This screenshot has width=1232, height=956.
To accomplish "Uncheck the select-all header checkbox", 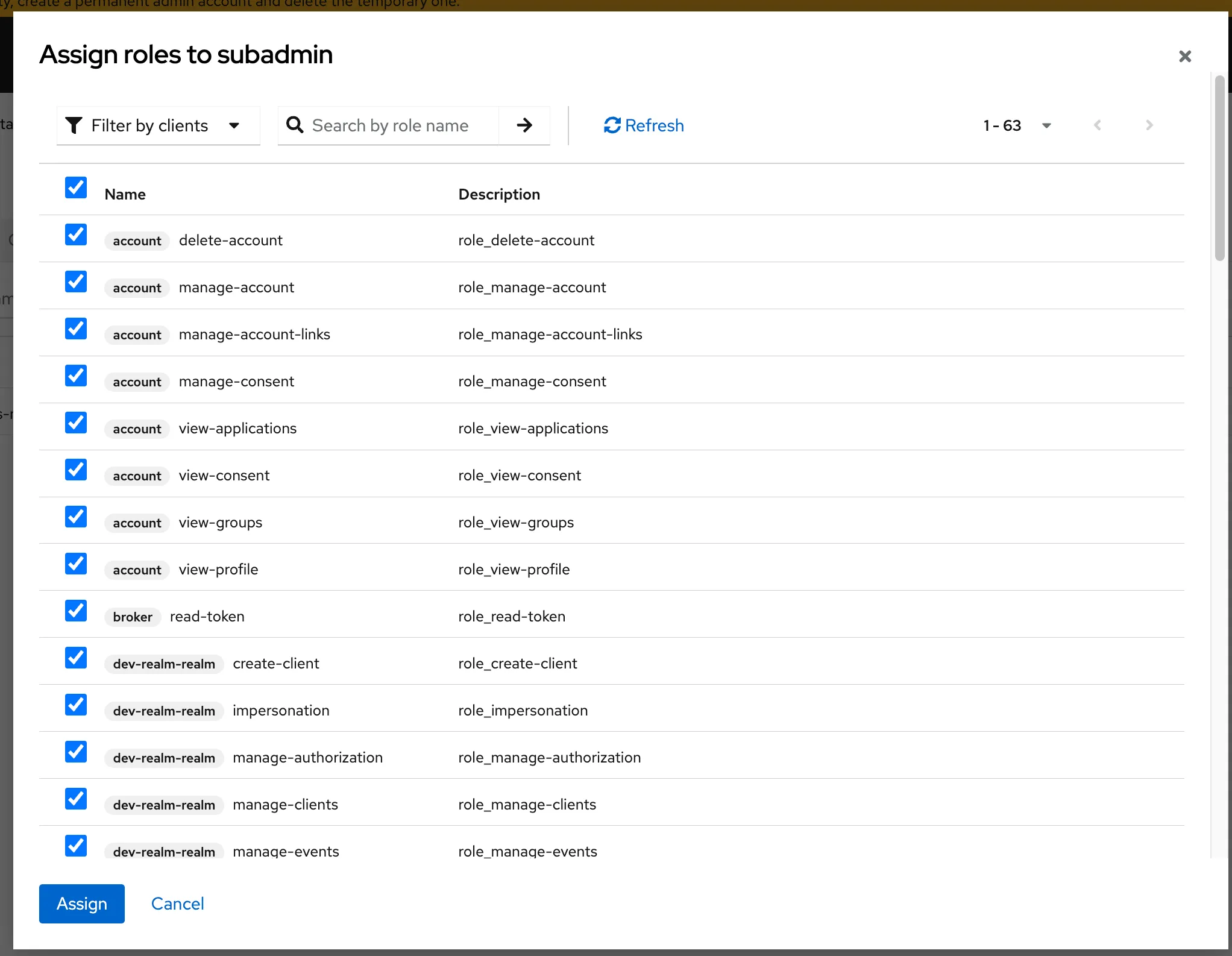I will coord(76,187).
